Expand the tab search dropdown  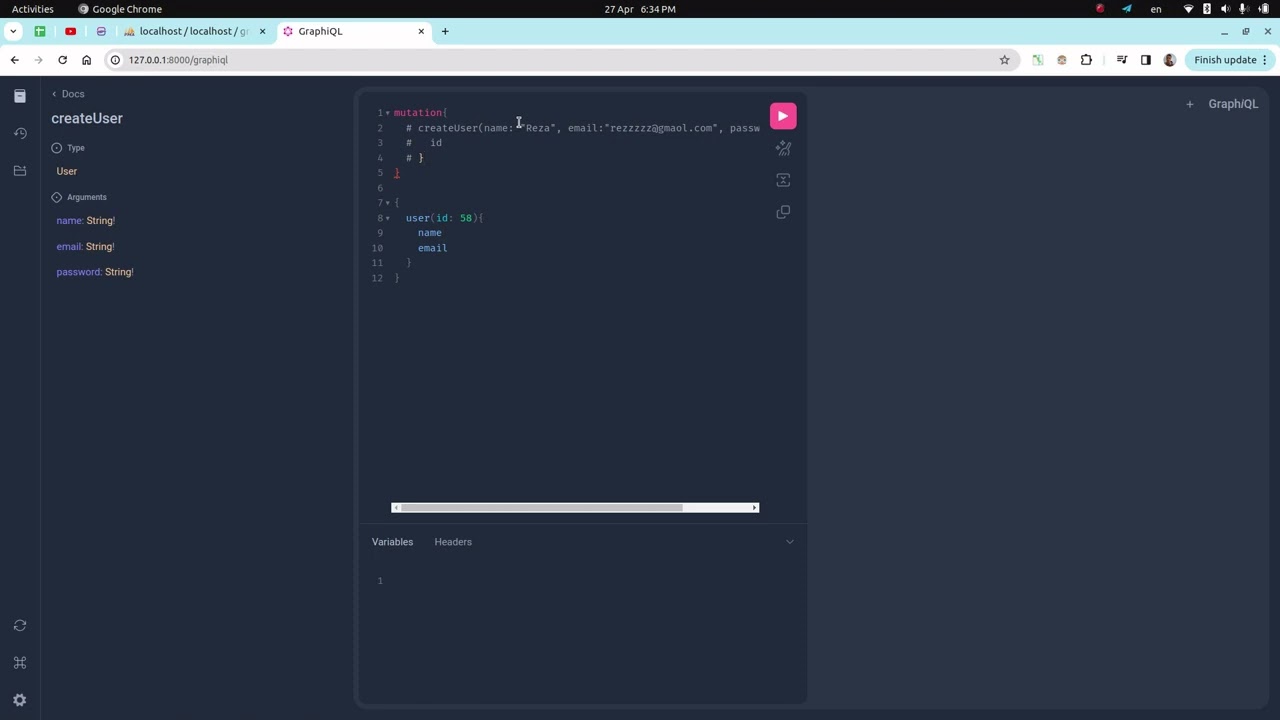[x=12, y=31]
